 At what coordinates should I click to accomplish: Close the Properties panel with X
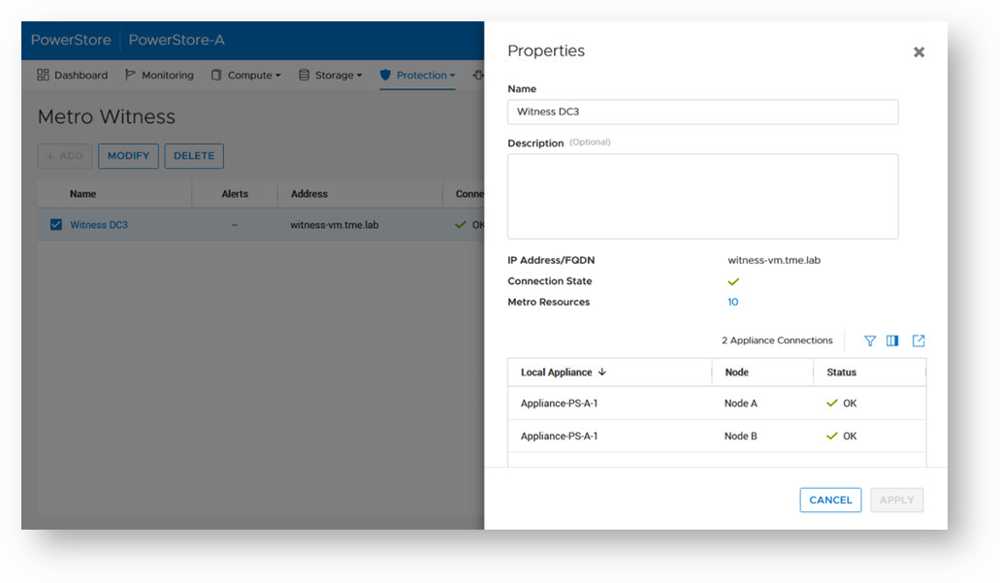point(918,52)
